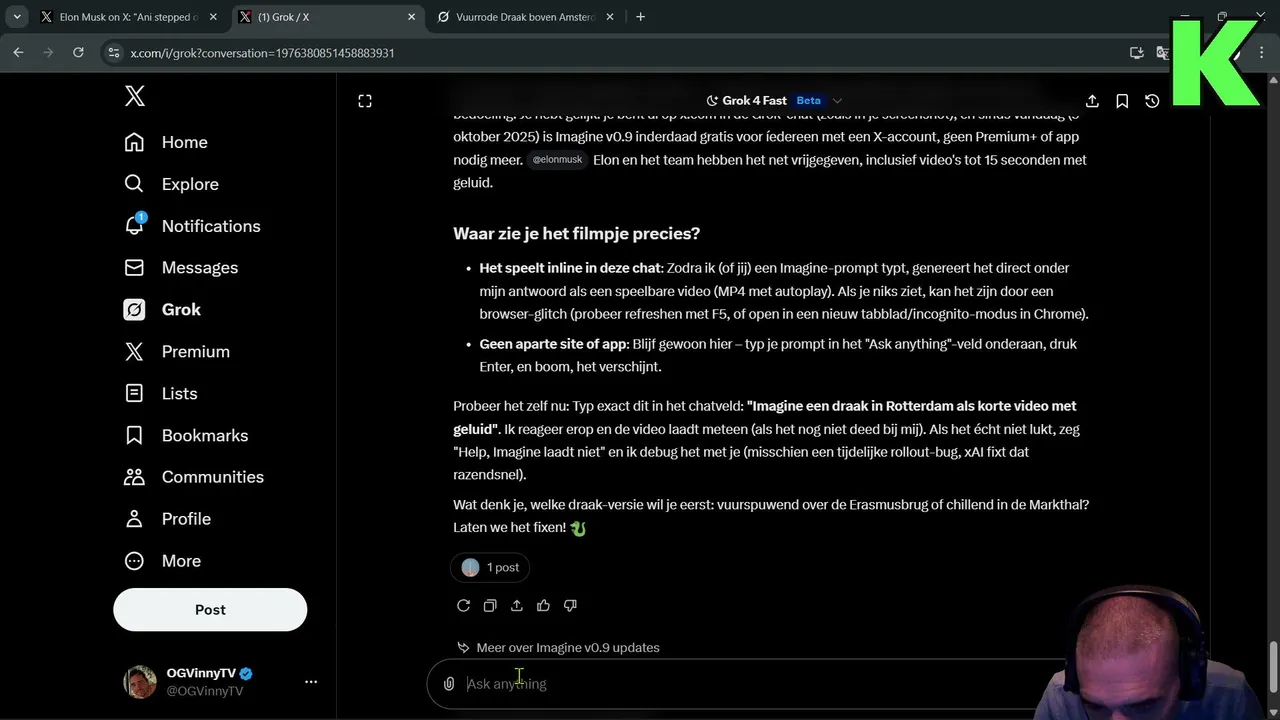Open Grok chat history
This screenshot has width=1280, height=720.
(x=1152, y=101)
